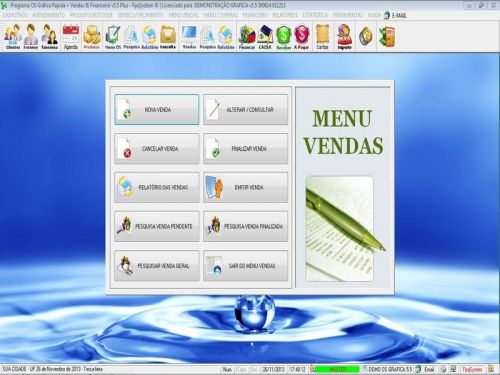Open the Fornecedores person icon in toolbar
500x375 pixels.
[31, 36]
